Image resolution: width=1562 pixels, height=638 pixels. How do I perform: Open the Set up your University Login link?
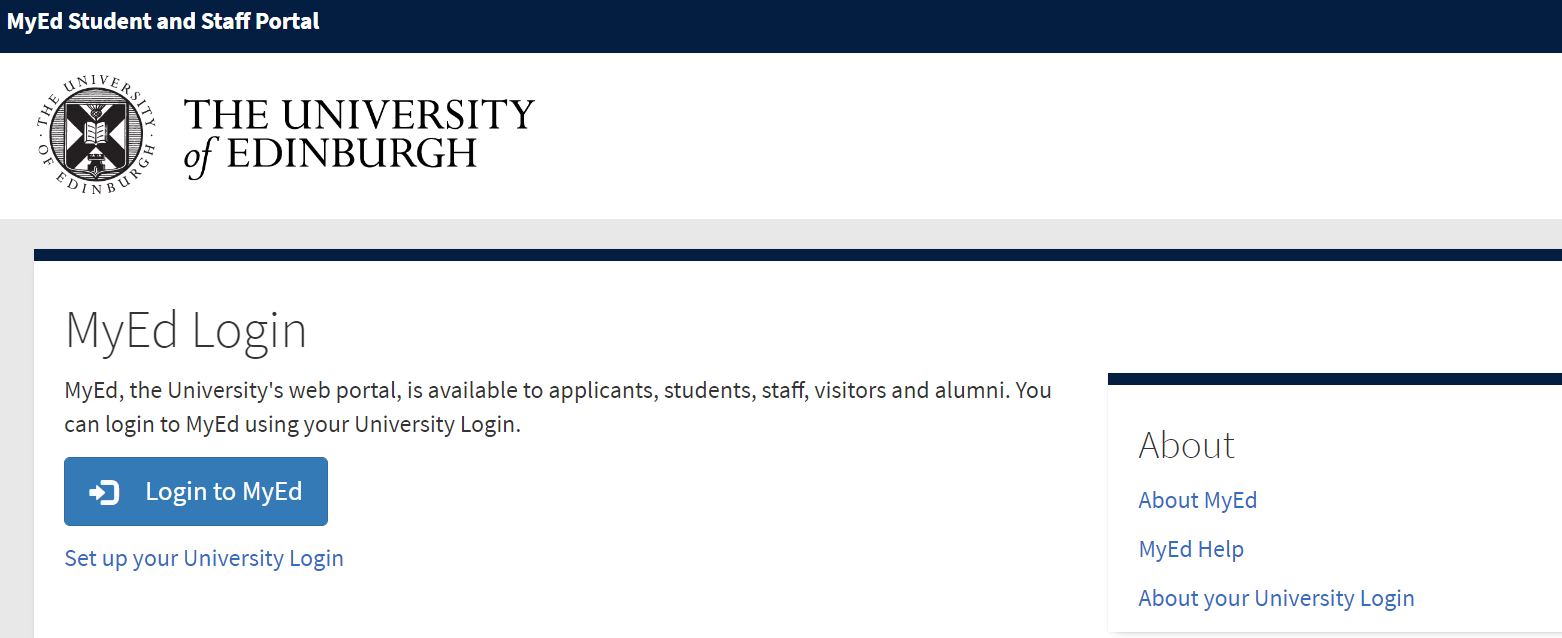204,558
